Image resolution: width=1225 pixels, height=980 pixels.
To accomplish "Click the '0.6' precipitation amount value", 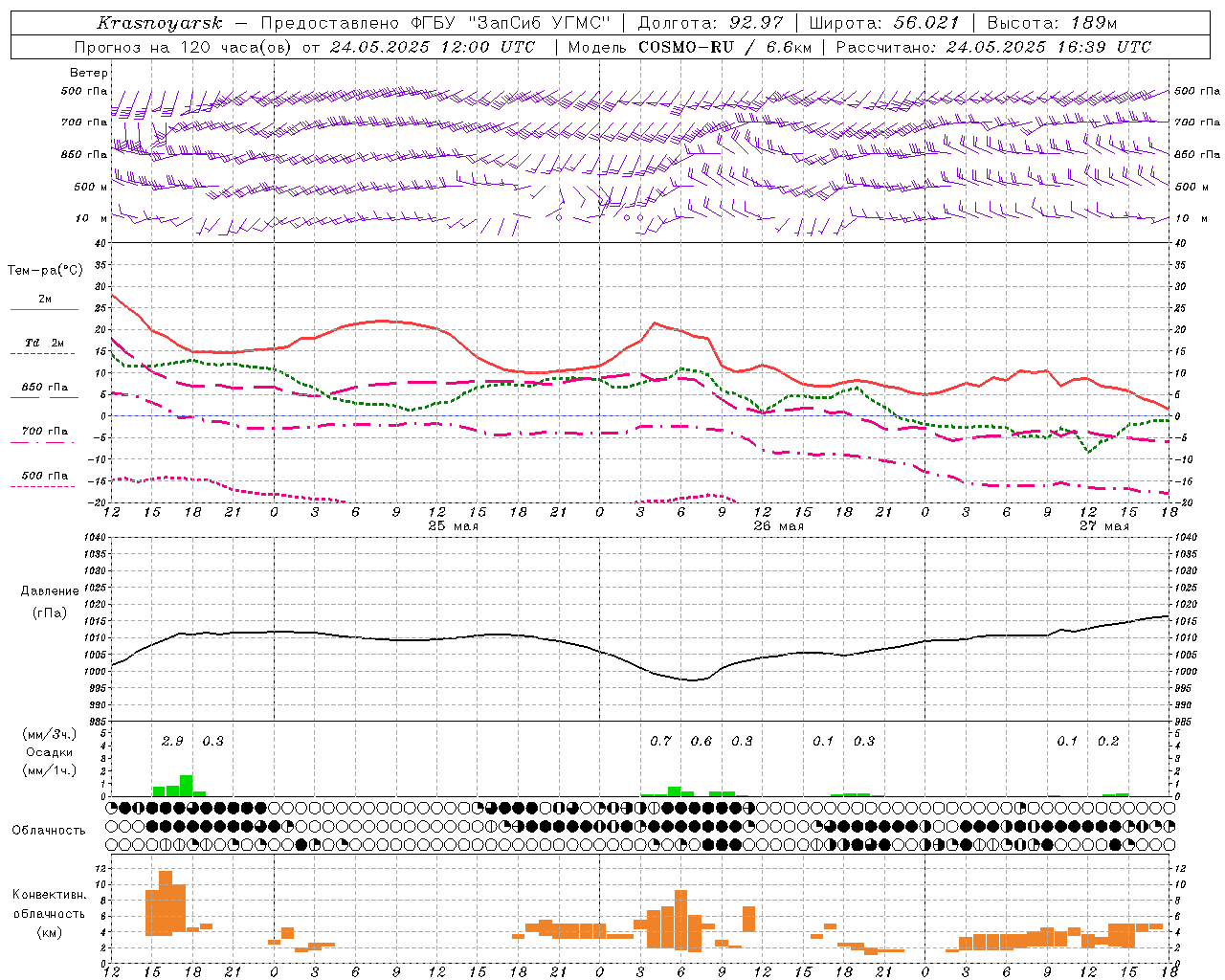I will (702, 742).
